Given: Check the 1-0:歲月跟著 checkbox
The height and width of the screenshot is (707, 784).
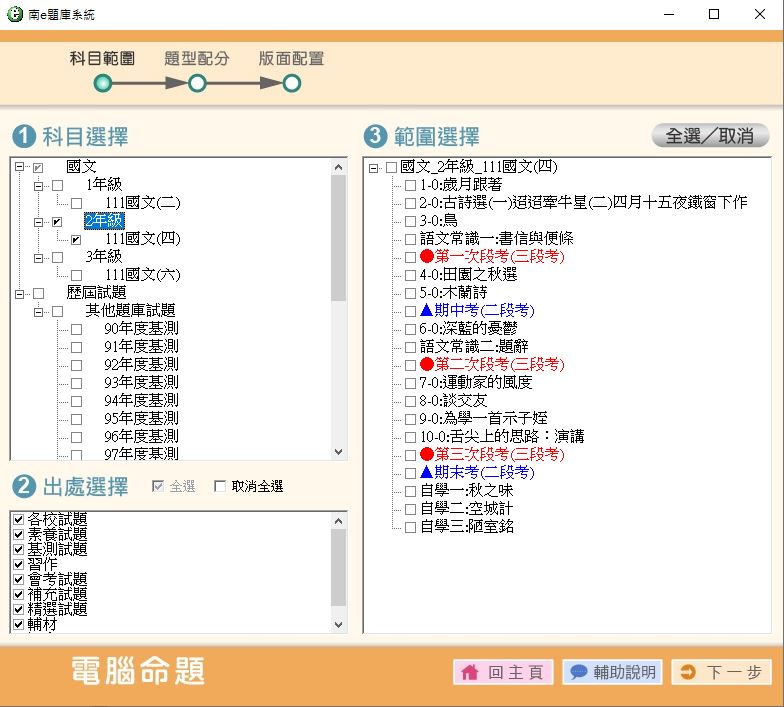Looking at the screenshot, I should pos(410,186).
